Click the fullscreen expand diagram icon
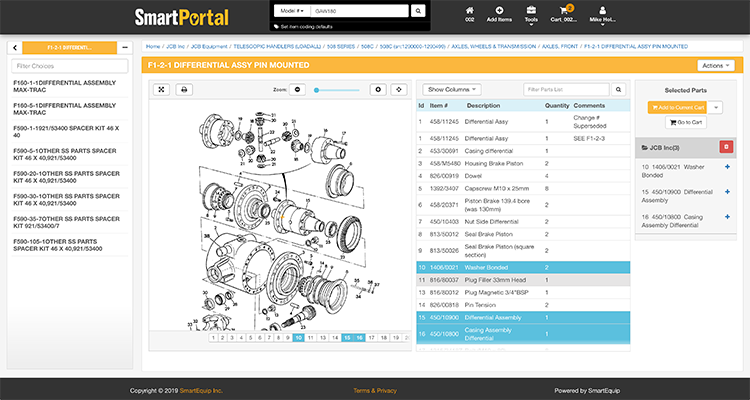Image resolution: width=750 pixels, height=400 pixels. click(160, 89)
